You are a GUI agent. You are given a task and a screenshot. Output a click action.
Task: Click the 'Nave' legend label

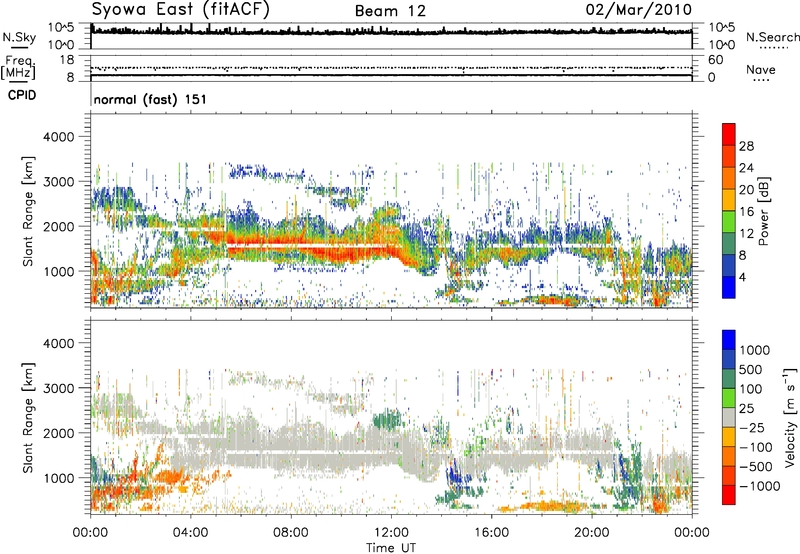760,70
